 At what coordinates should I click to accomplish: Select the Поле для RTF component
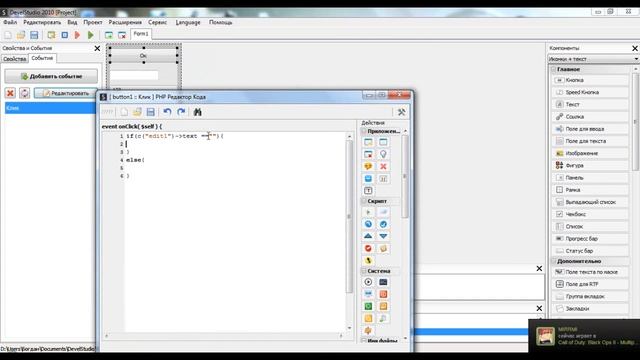click(590, 284)
